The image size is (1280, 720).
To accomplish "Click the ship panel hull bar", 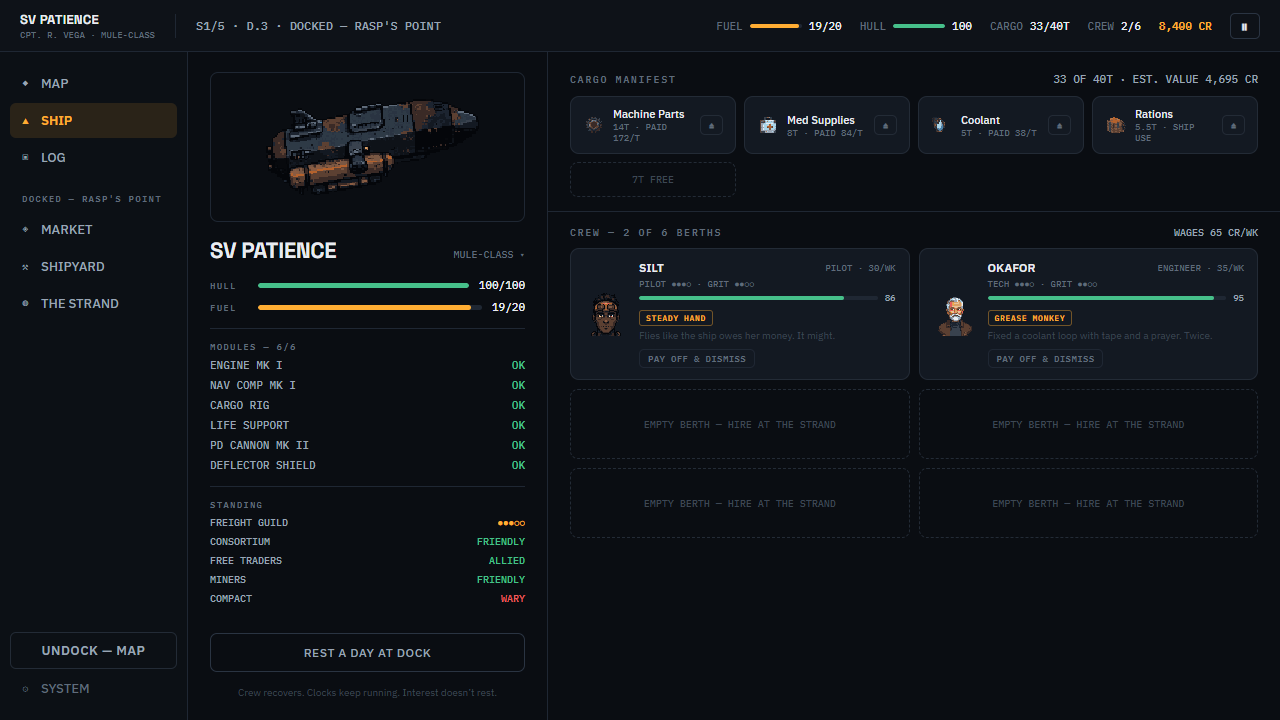I will pyautogui.click(x=364, y=286).
